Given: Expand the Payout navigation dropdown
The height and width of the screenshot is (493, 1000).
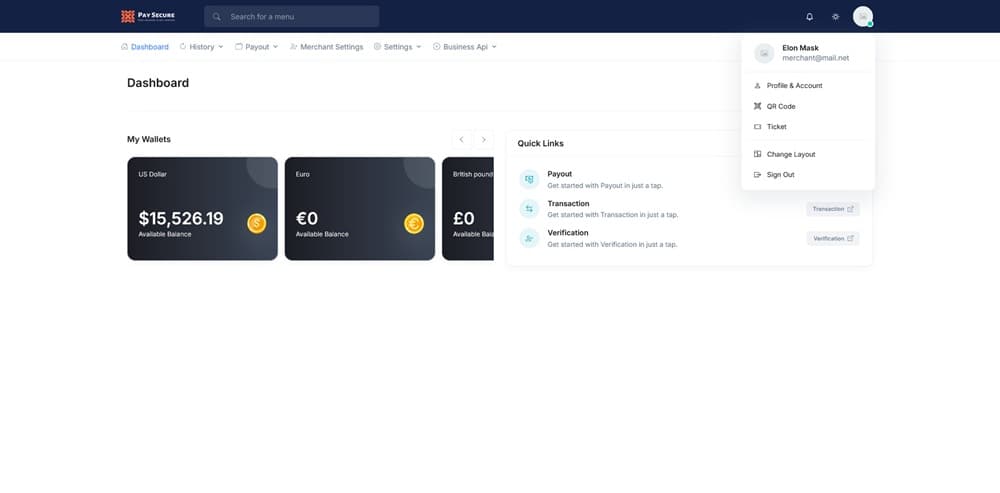Looking at the screenshot, I should pos(257,47).
